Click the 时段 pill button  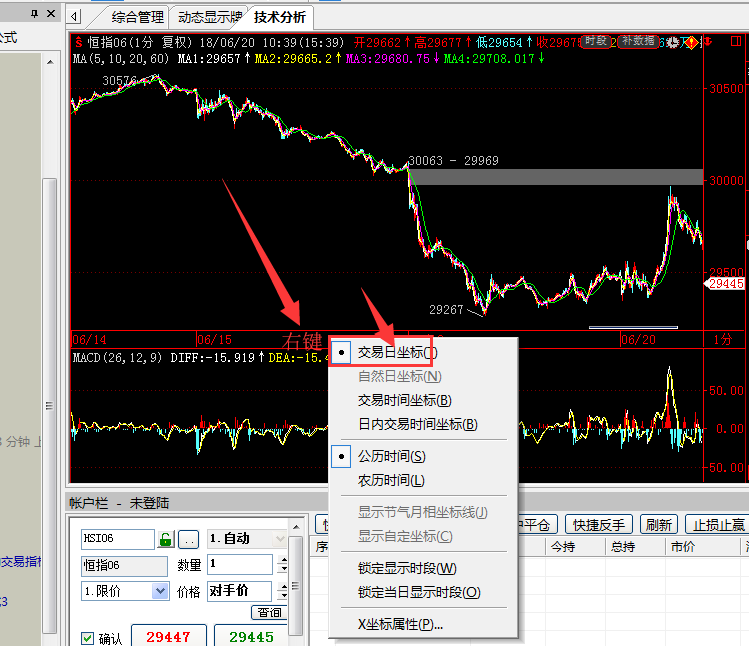click(x=596, y=41)
